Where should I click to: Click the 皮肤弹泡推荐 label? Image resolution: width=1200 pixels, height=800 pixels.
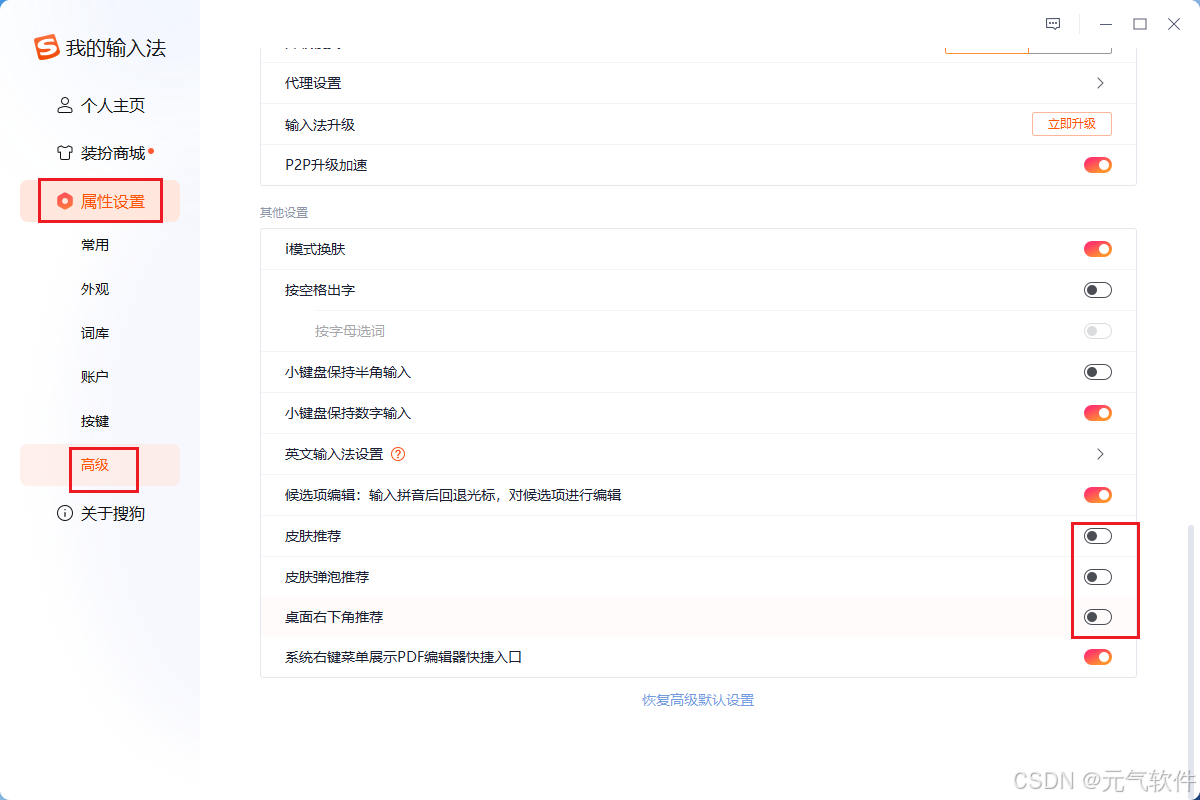327,577
